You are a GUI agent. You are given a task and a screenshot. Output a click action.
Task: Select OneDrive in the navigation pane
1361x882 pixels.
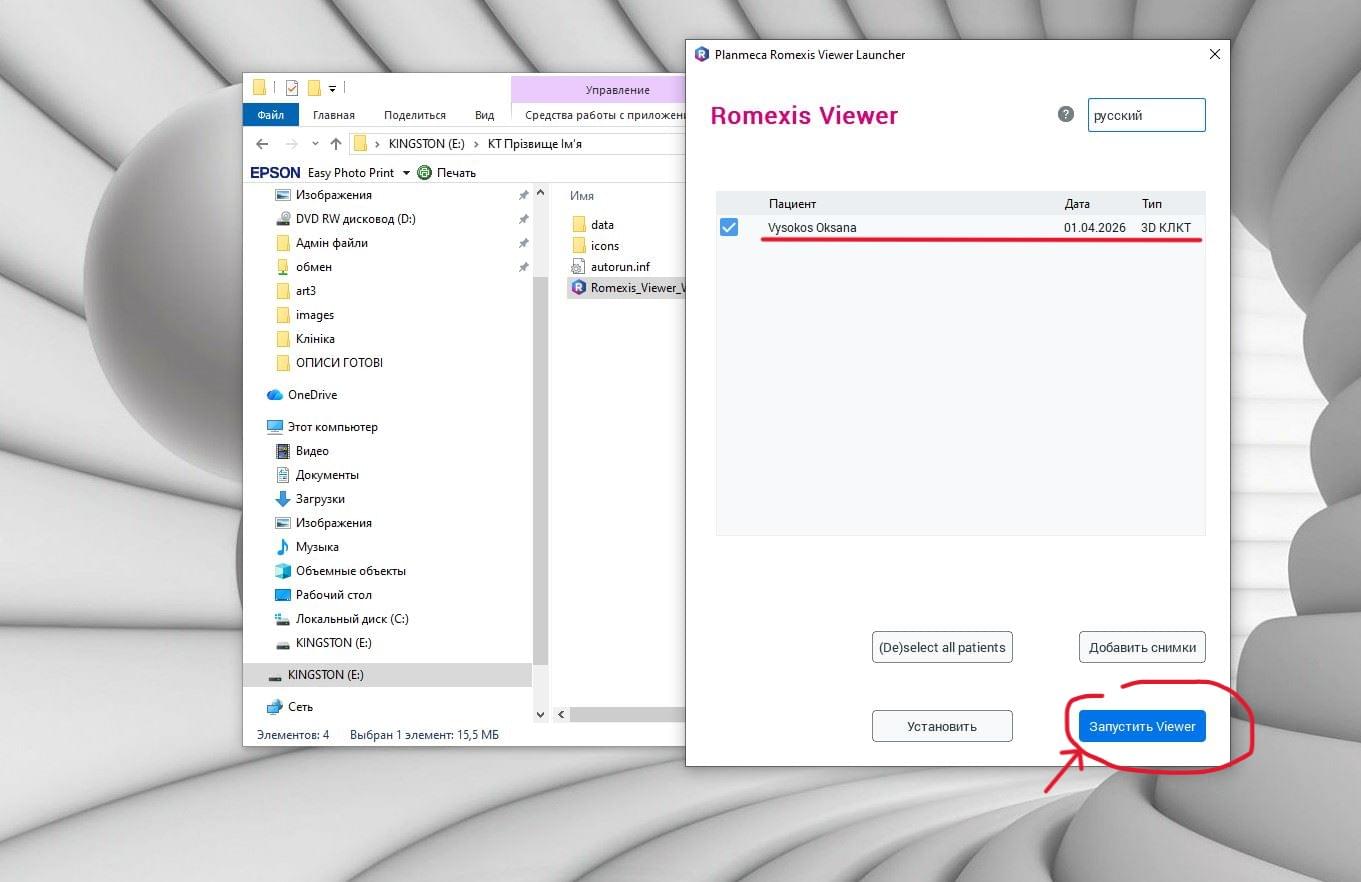point(312,395)
